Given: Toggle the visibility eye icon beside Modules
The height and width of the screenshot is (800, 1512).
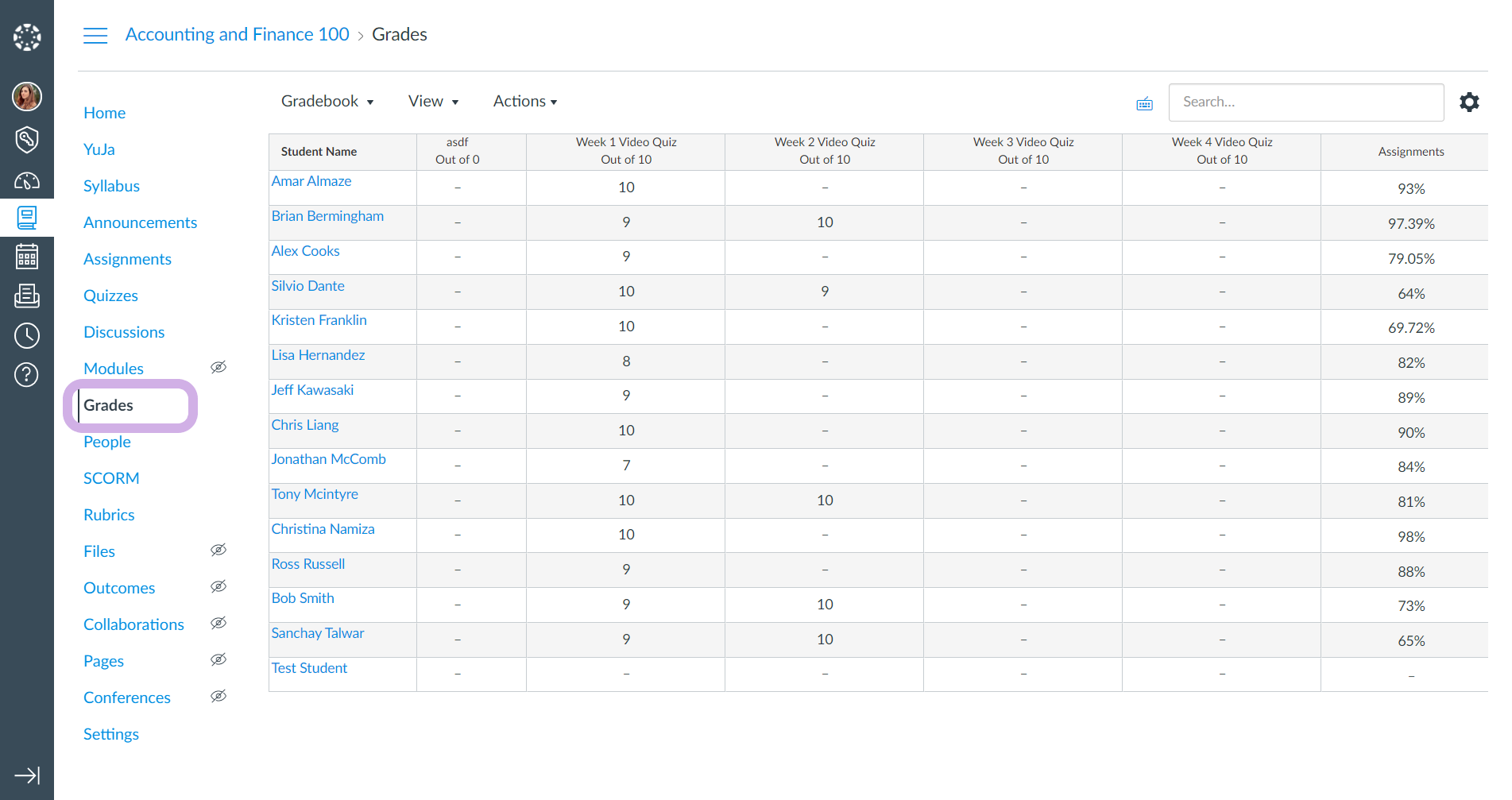Looking at the screenshot, I should pyautogui.click(x=218, y=367).
